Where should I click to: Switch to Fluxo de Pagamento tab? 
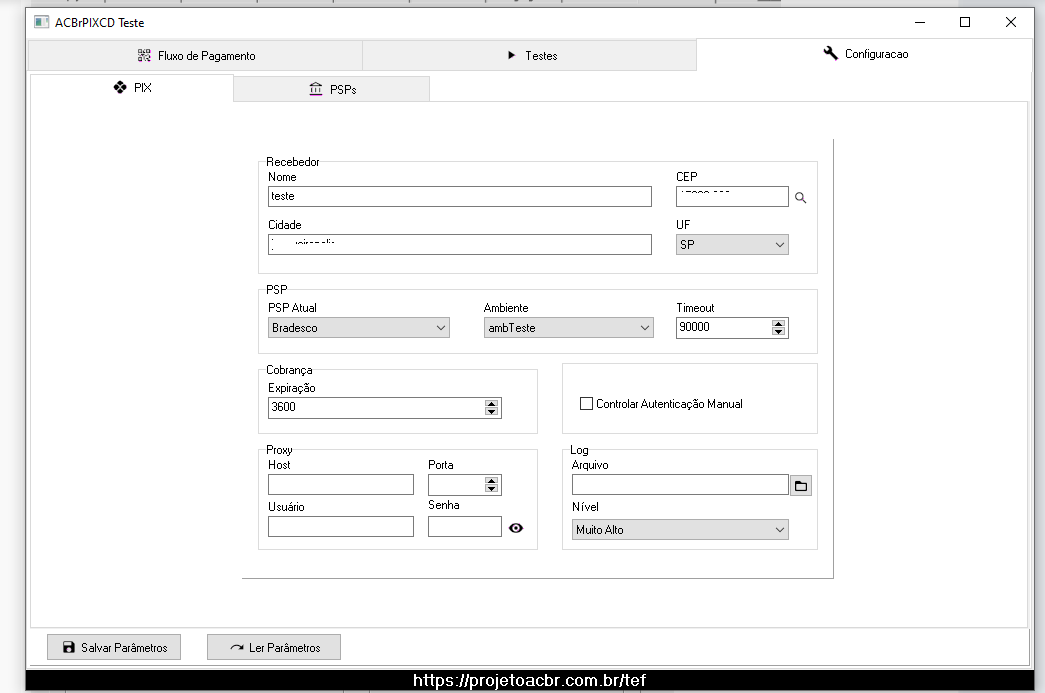196,56
